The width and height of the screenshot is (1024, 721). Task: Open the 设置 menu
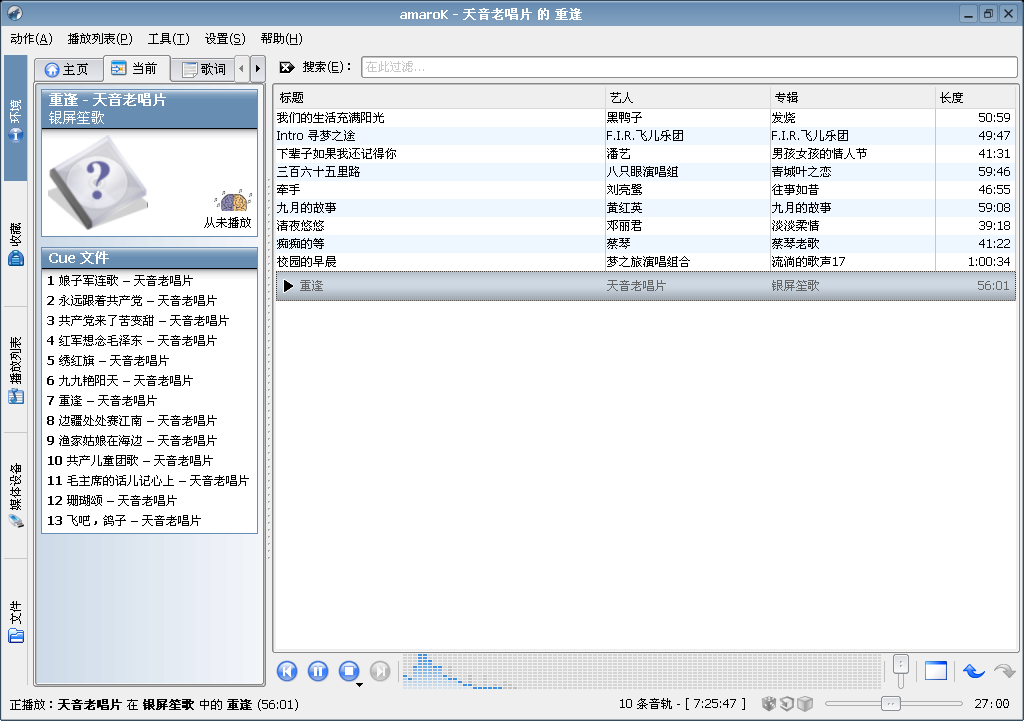pyautogui.click(x=225, y=39)
